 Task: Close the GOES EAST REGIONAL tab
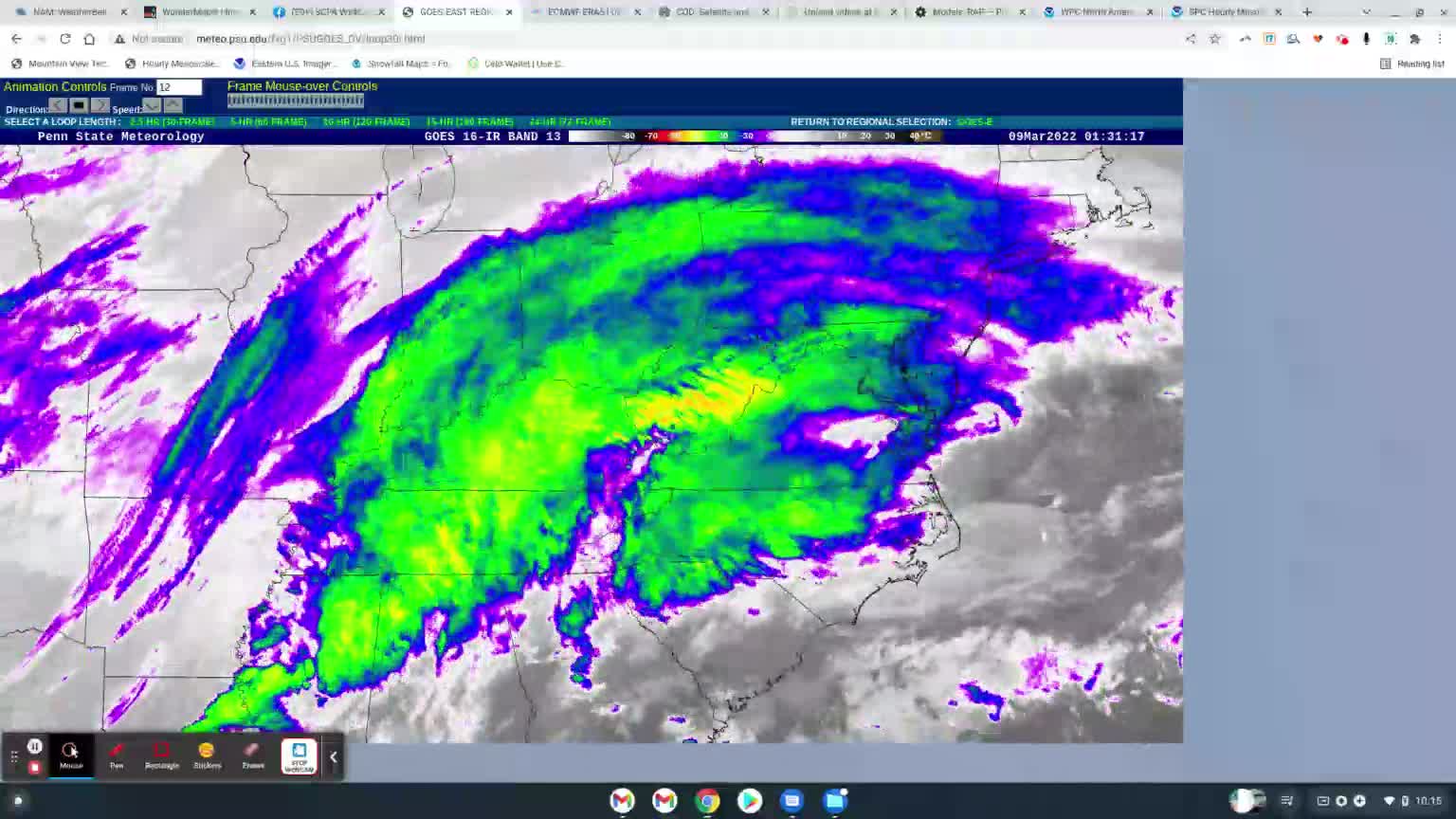coord(509,11)
